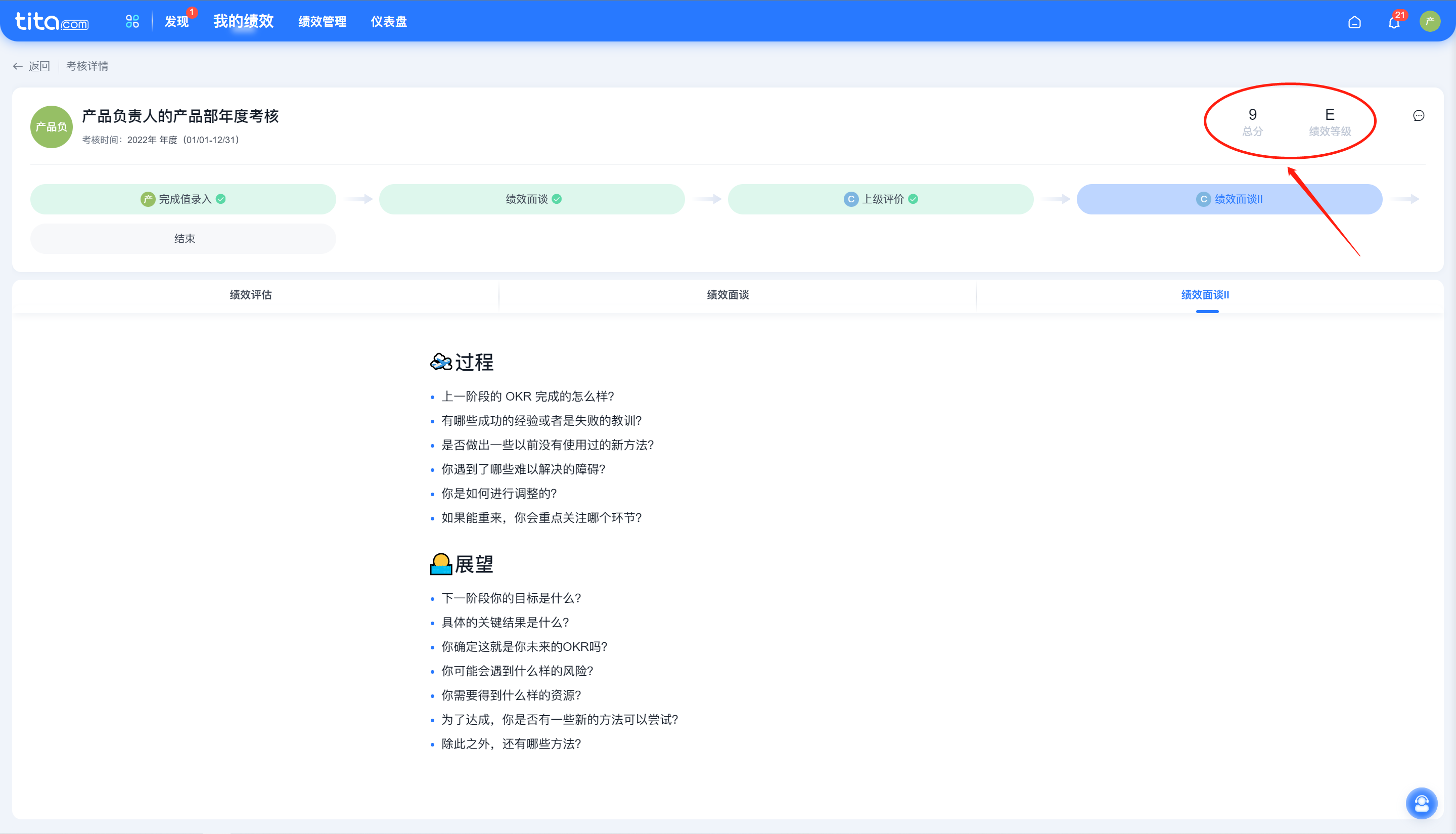
Task: Open the customer support chat icon
Action: [x=1422, y=804]
